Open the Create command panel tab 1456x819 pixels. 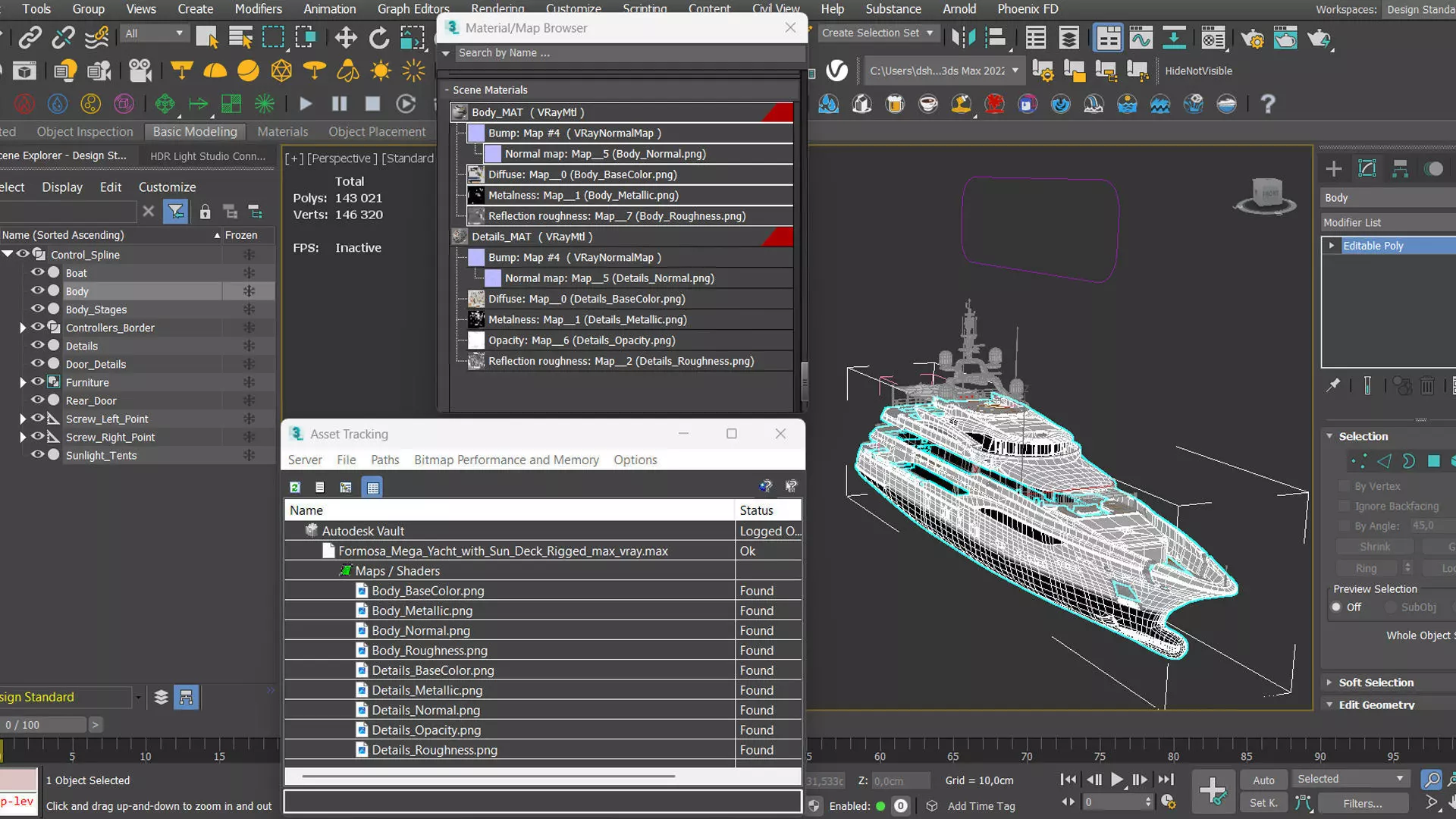(x=1333, y=168)
